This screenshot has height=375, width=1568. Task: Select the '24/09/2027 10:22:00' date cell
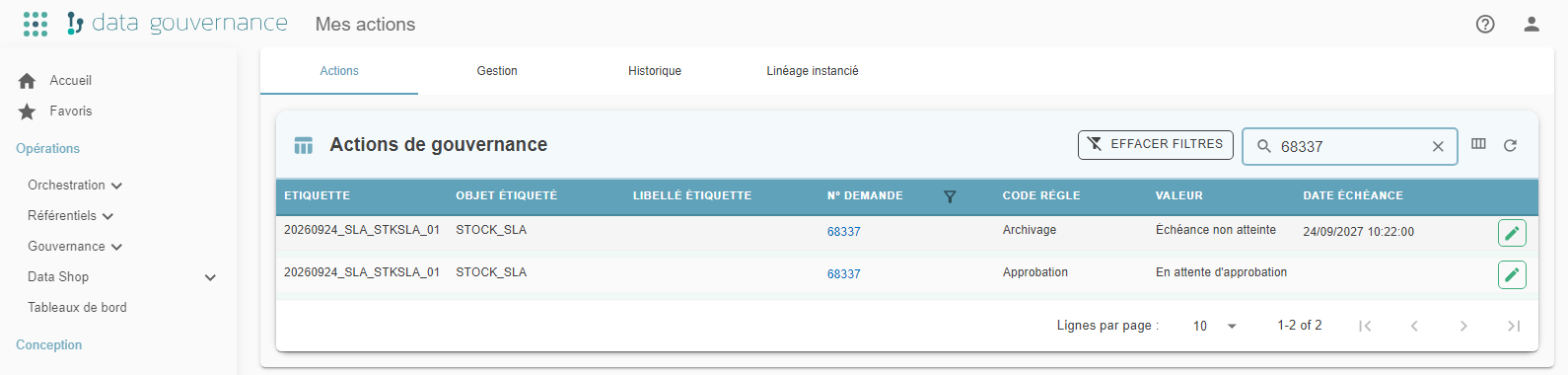1358,232
